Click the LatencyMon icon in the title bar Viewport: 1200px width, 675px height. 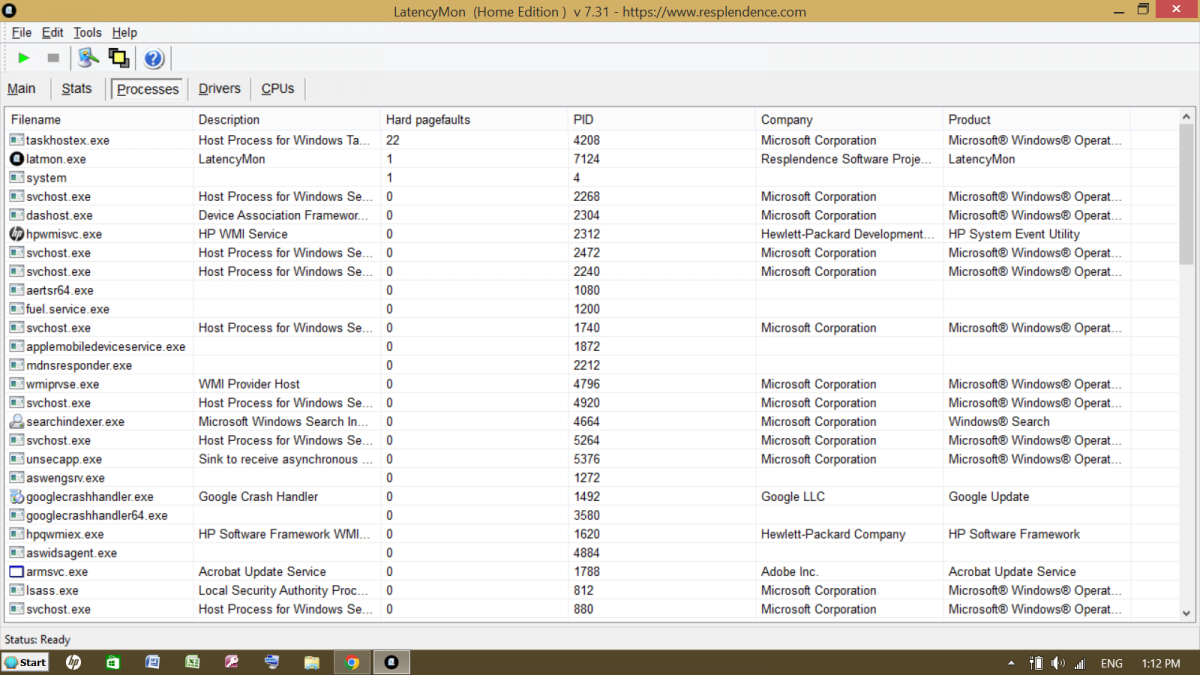(9, 10)
